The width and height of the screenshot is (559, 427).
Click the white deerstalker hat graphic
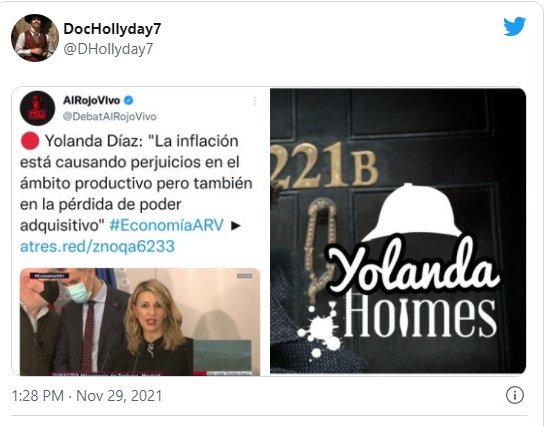point(413,213)
